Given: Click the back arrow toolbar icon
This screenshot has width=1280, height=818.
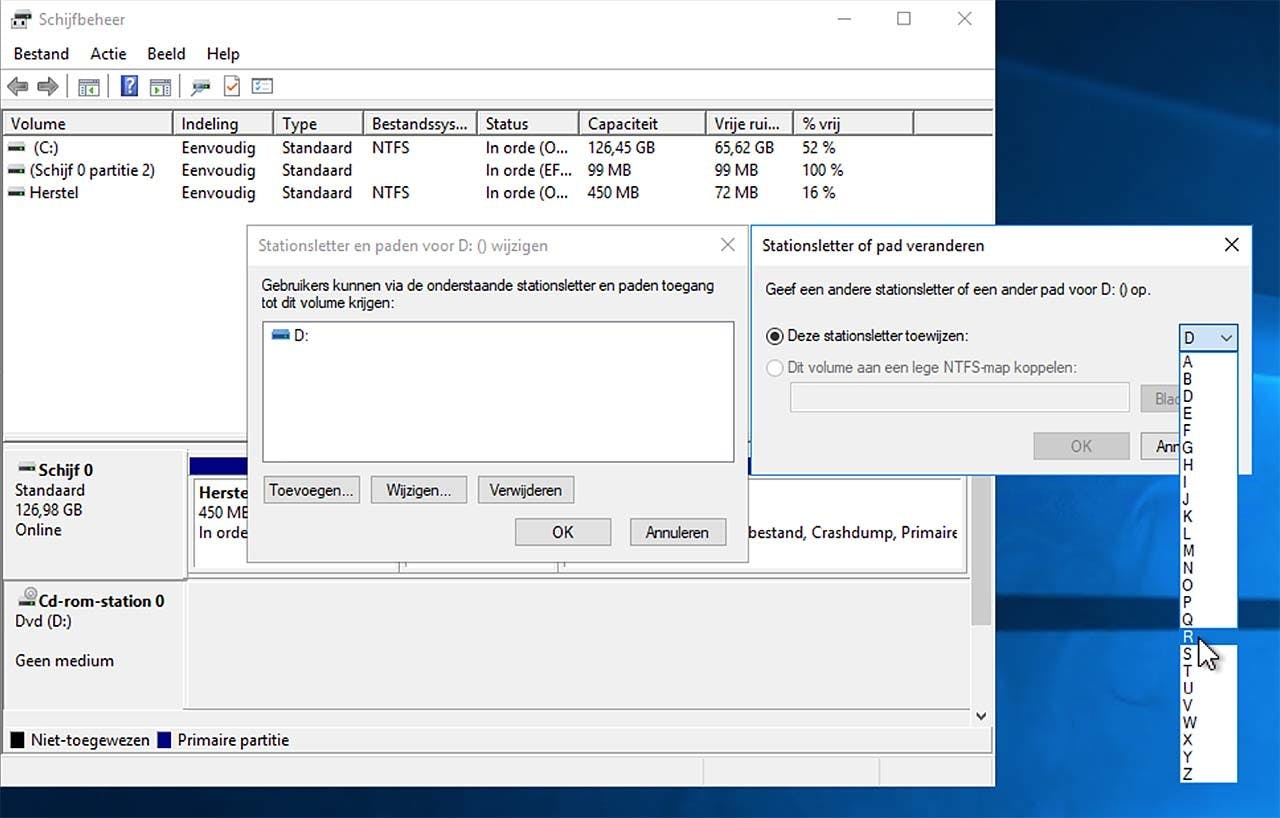Looking at the screenshot, I should point(17,87).
